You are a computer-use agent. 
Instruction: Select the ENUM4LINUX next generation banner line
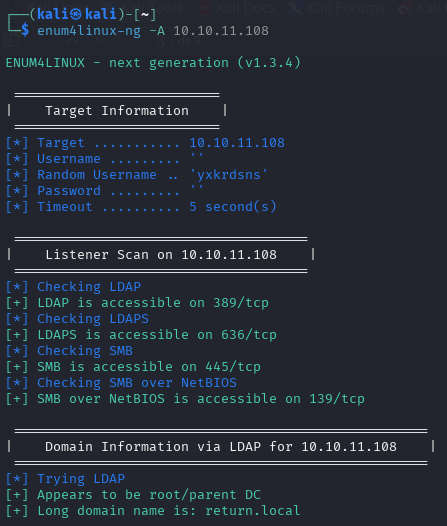[153, 63]
